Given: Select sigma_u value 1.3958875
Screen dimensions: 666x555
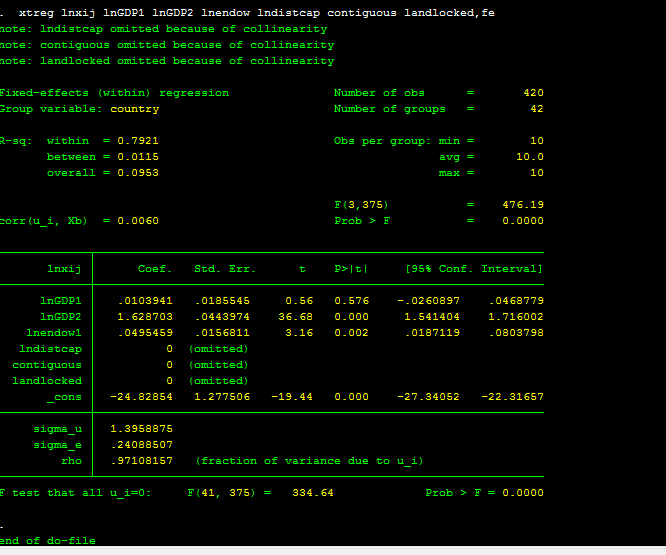Looking at the screenshot, I should [x=141, y=429].
